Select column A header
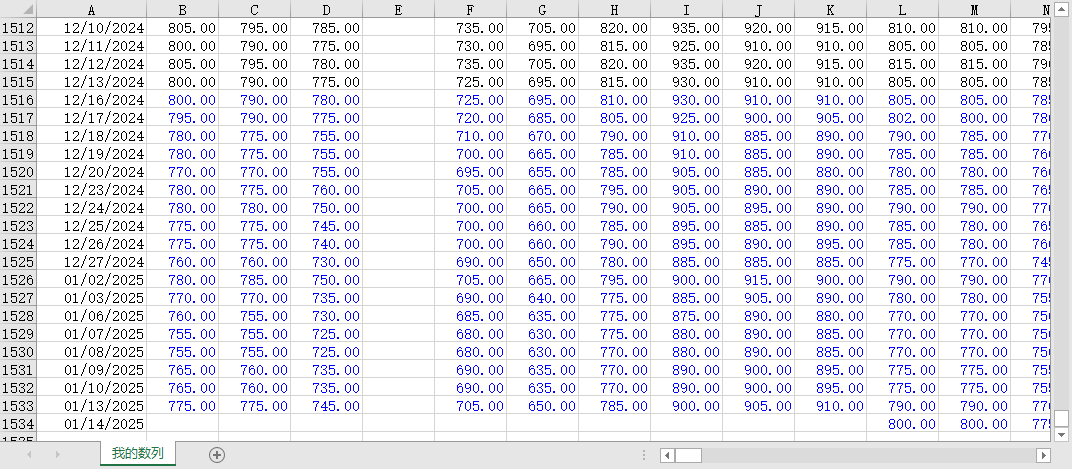This screenshot has width=1072, height=469. pyautogui.click(x=92, y=9)
